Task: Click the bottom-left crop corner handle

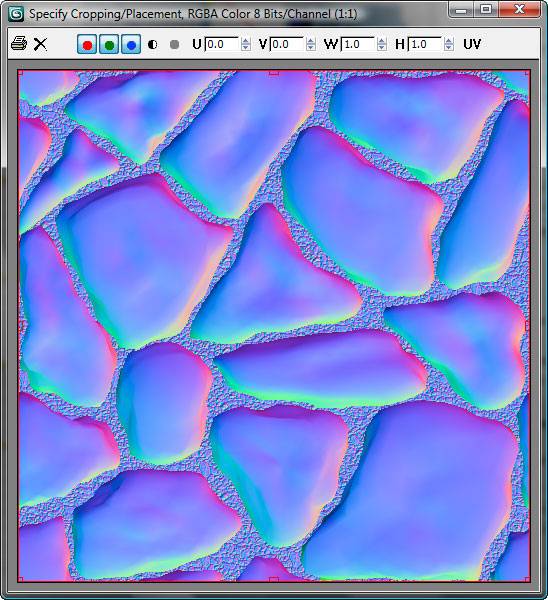Action: coord(21,579)
